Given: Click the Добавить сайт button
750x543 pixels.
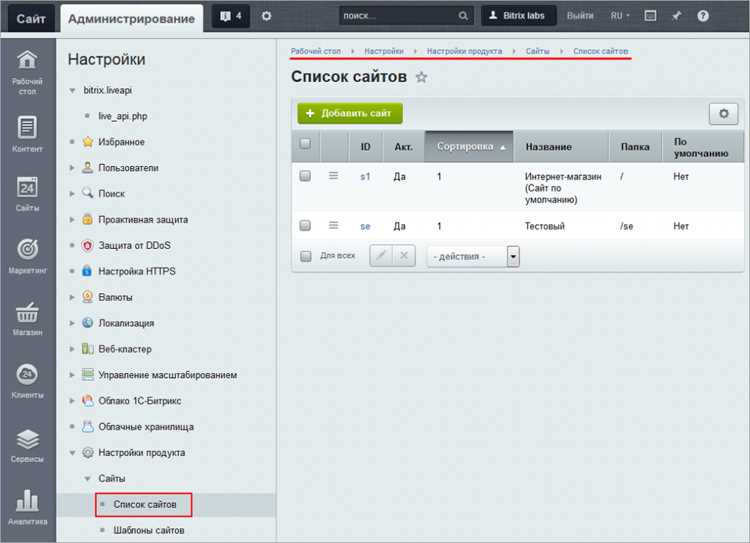Looking at the screenshot, I should (x=350, y=113).
